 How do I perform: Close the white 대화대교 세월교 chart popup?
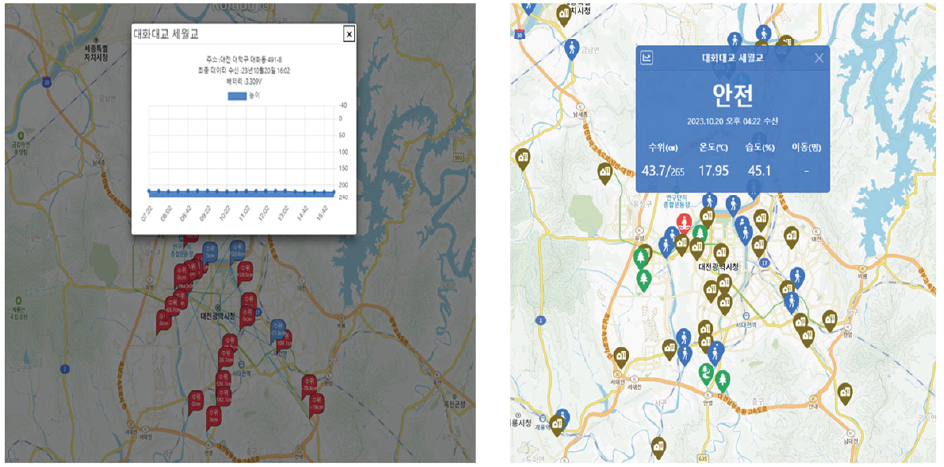click(349, 34)
